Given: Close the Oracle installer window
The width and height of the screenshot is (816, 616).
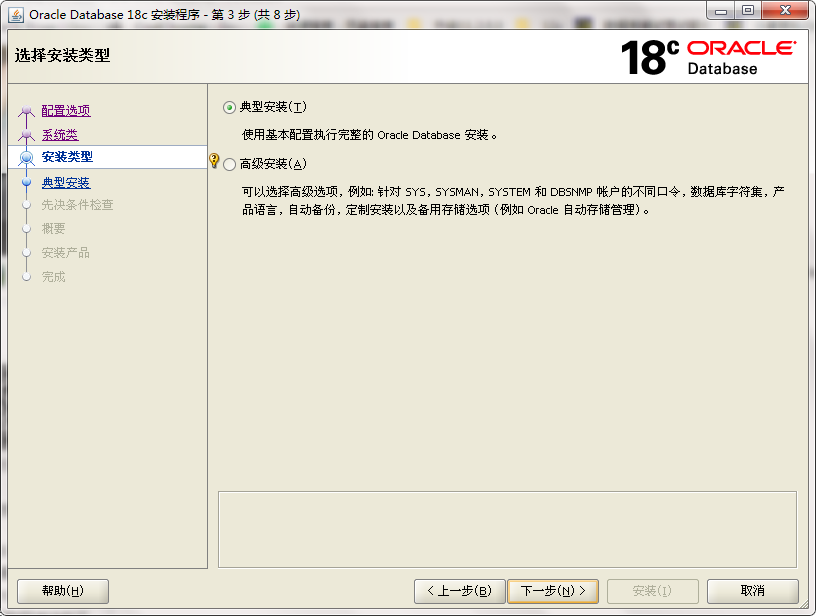Looking at the screenshot, I should [x=785, y=11].
